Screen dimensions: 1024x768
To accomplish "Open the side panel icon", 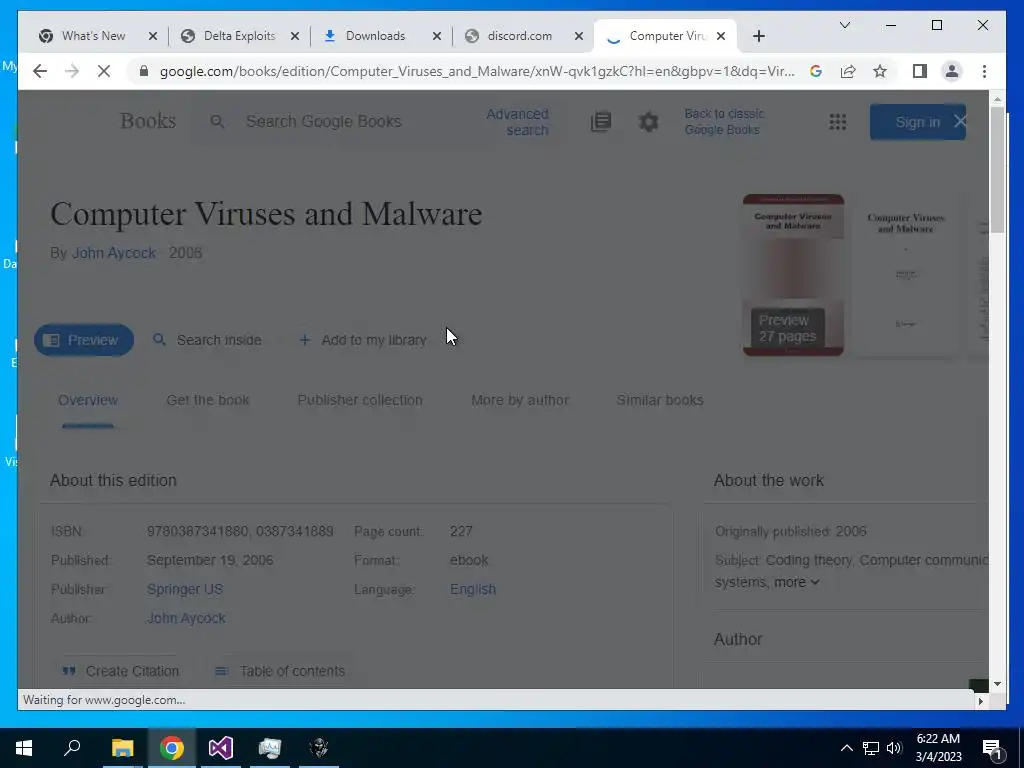I will coord(920,71).
